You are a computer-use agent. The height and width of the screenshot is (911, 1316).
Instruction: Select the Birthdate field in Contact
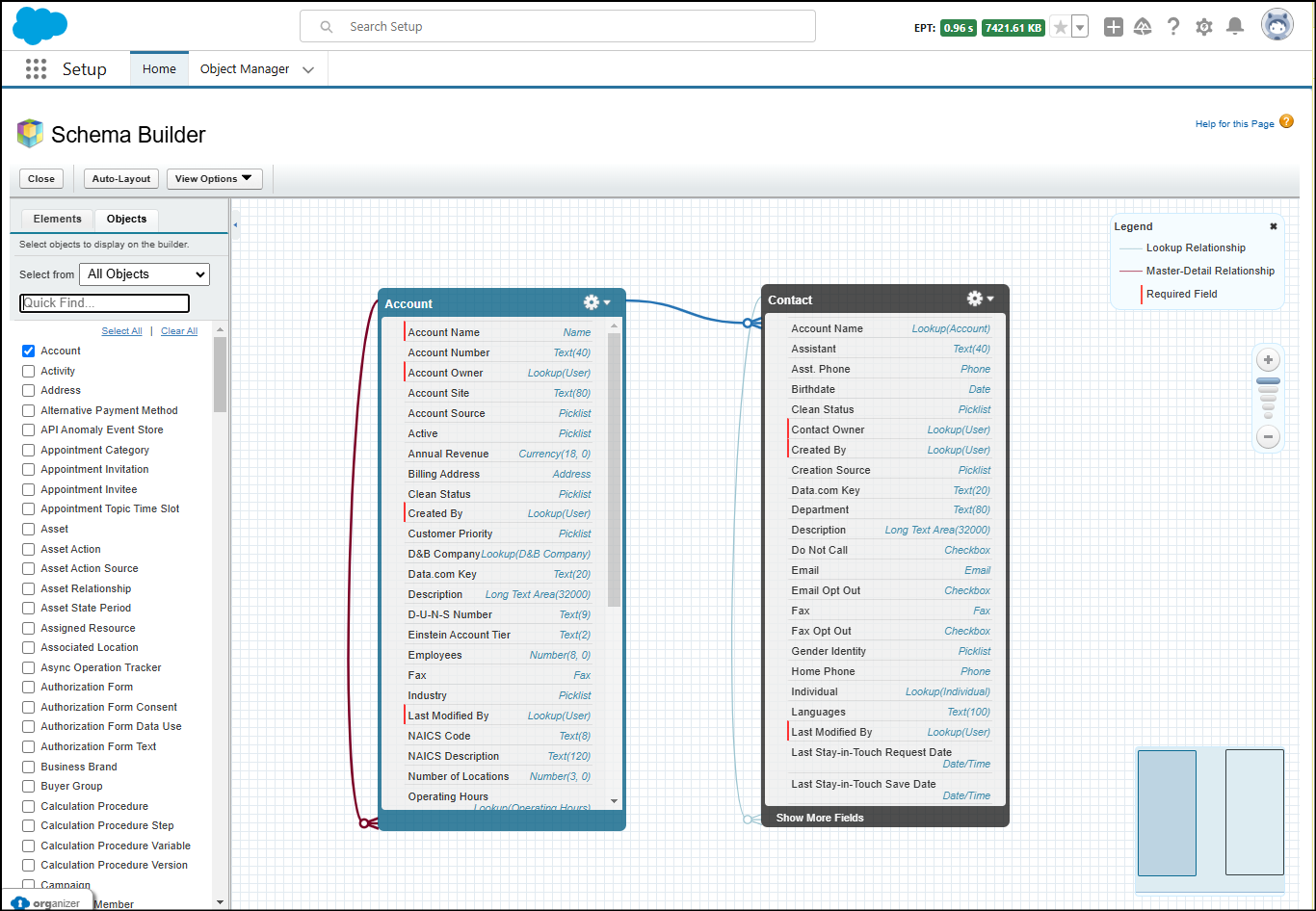click(890, 389)
